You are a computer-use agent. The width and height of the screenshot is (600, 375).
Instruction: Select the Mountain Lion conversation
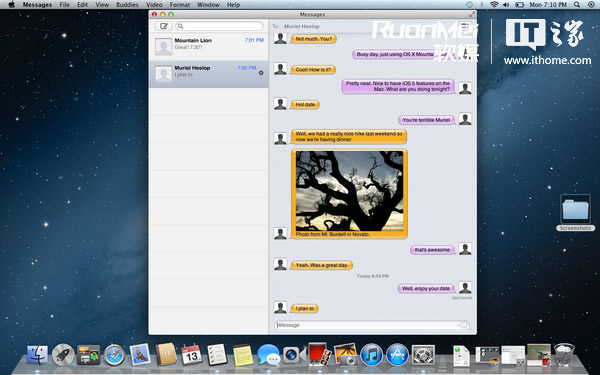click(209, 47)
